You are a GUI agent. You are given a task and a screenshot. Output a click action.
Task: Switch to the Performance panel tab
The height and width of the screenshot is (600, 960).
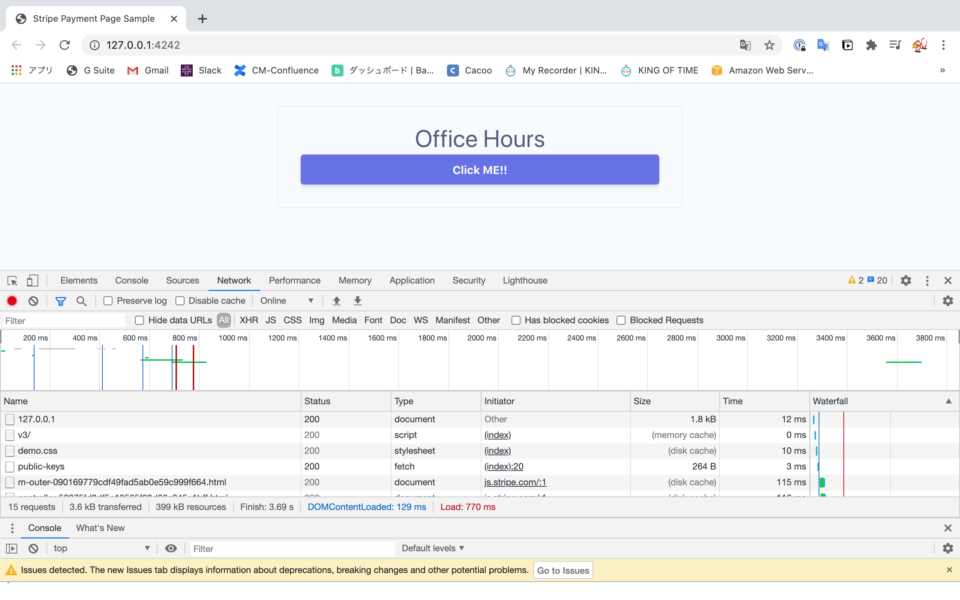[x=295, y=281]
